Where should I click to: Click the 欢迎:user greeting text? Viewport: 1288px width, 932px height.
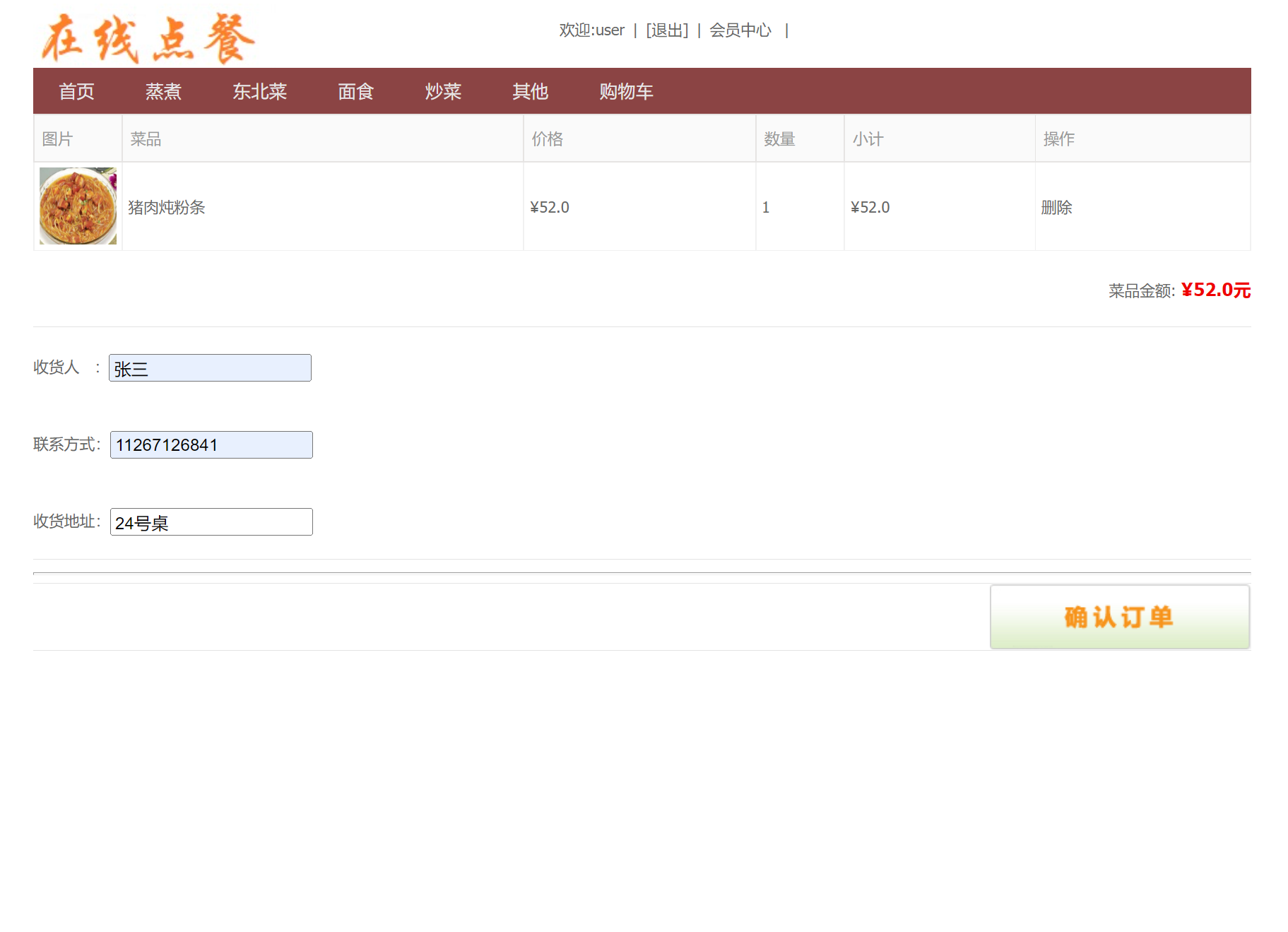(x=591, y=30)
